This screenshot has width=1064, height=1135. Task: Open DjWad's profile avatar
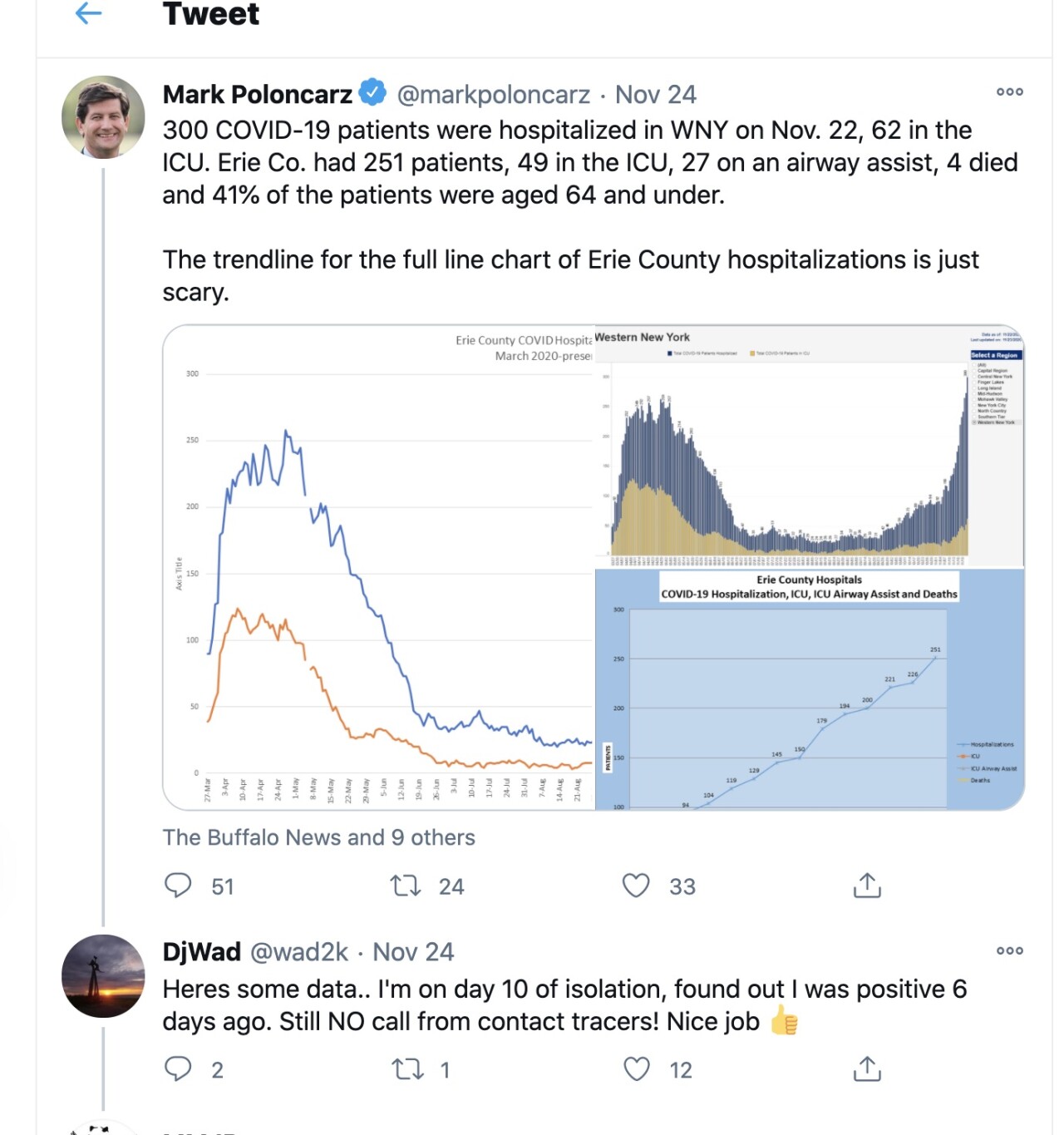(103, 976)
